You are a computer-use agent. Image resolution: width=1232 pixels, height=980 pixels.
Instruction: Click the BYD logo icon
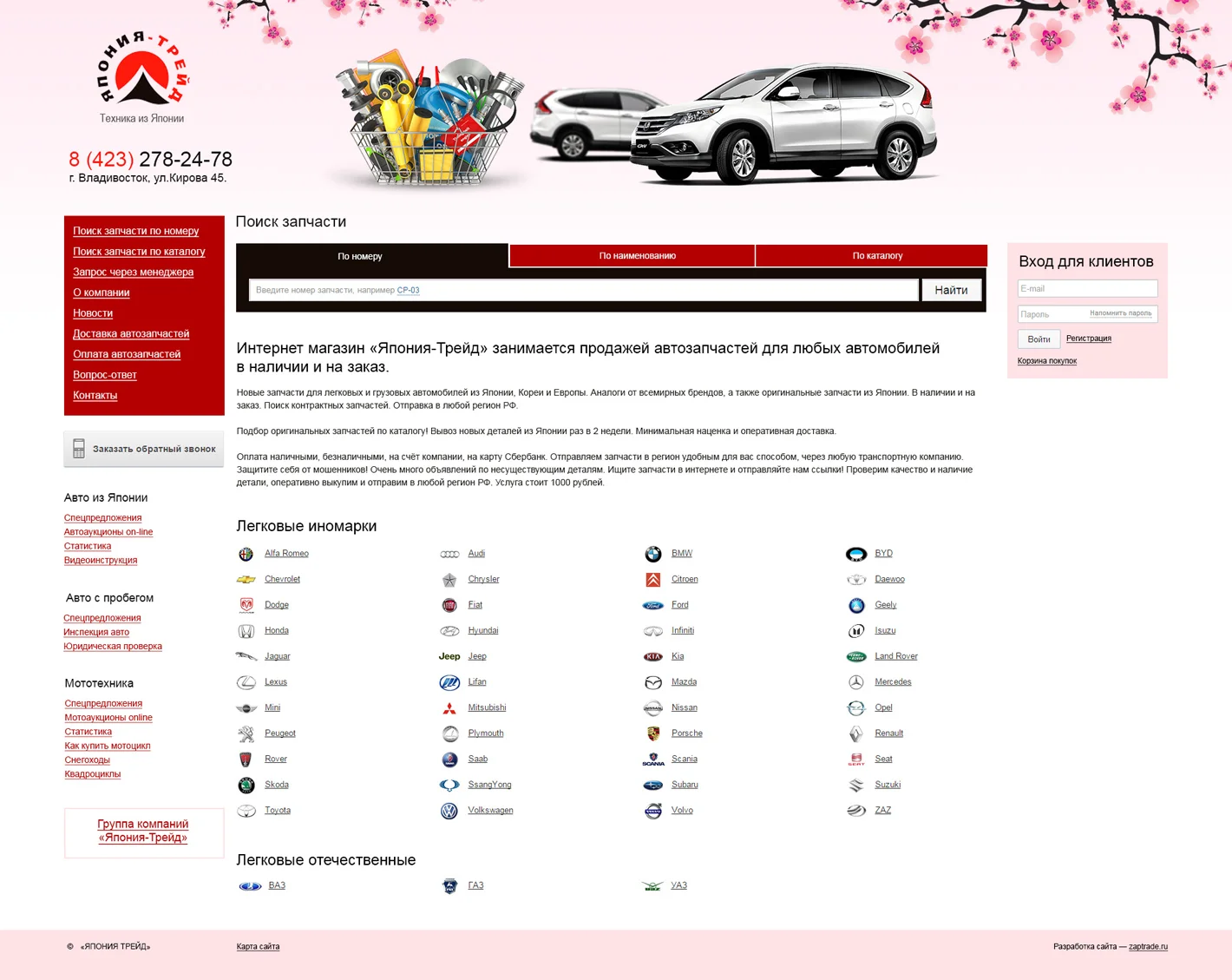(x=856, y=554)
